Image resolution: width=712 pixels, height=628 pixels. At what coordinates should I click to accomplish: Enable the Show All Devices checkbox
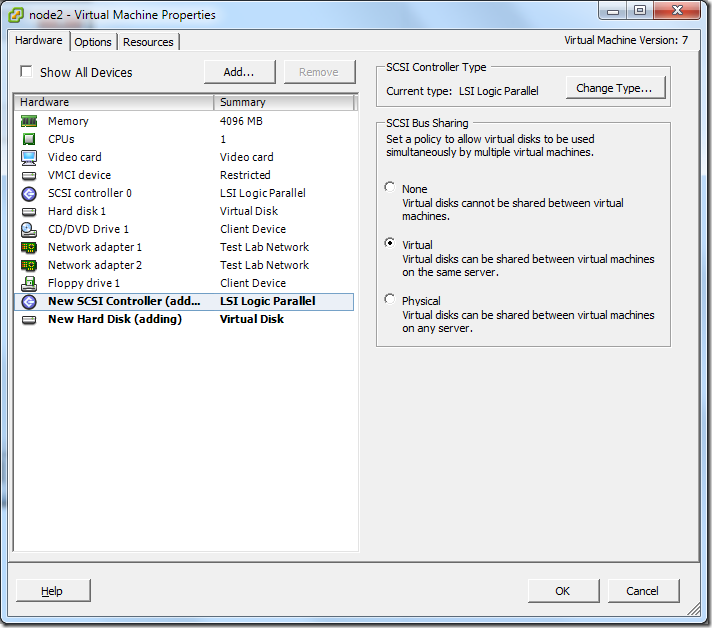point(26,72)
